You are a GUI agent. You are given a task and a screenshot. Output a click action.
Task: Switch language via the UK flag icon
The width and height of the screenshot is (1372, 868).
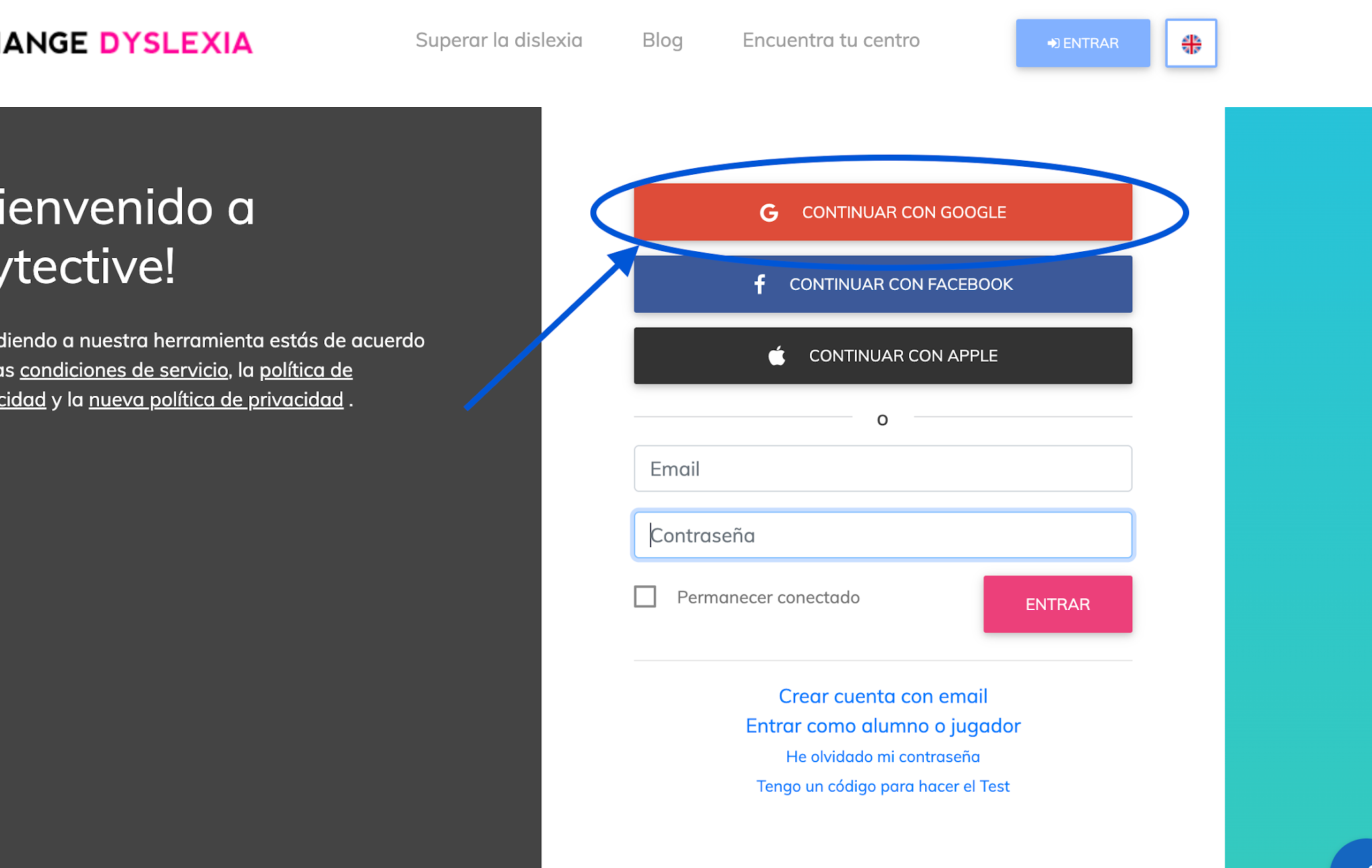tap(1190, 44)
